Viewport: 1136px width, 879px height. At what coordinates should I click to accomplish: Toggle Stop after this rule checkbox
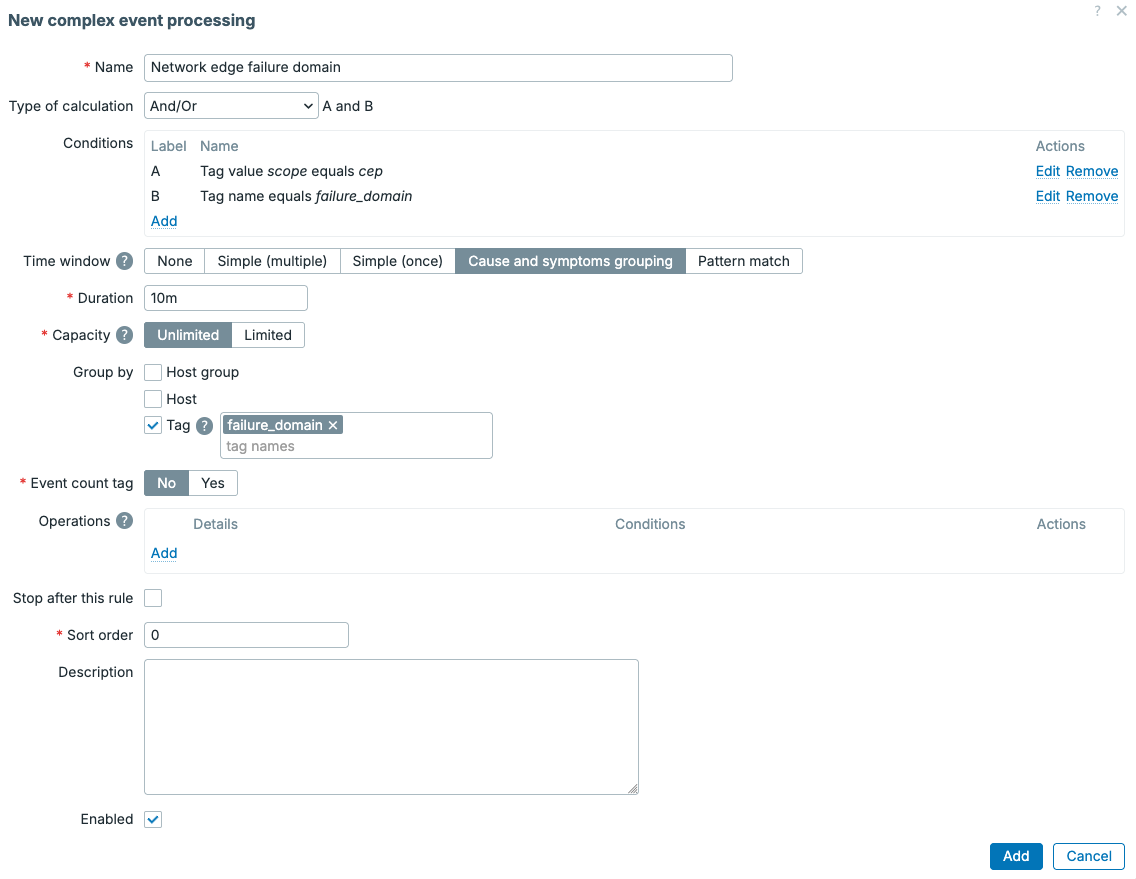153,598
